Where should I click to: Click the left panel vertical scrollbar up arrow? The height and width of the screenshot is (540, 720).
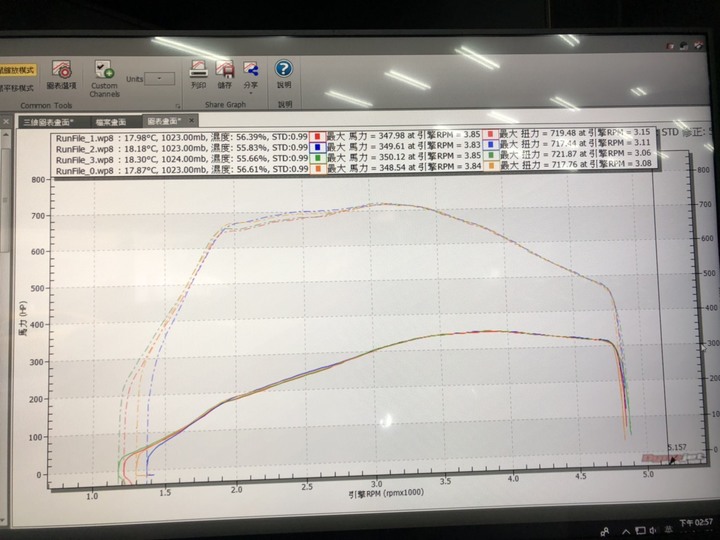pos(5,136)
